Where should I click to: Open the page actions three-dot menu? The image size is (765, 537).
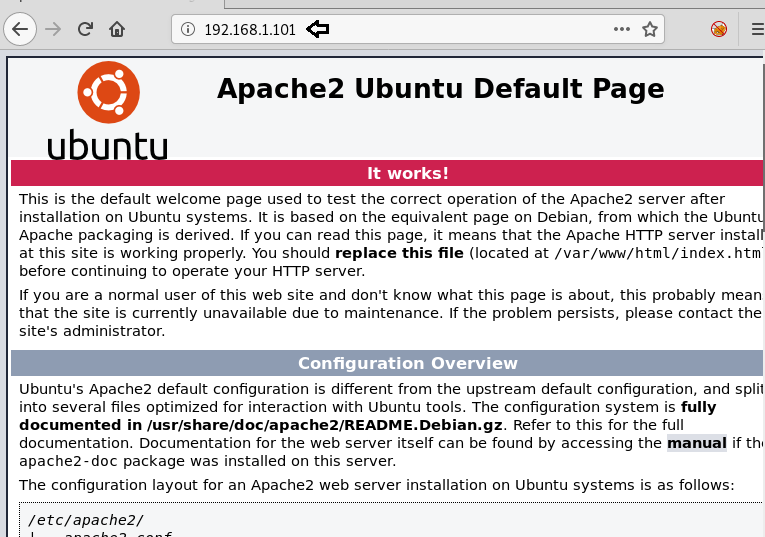[x=622, y=29]
